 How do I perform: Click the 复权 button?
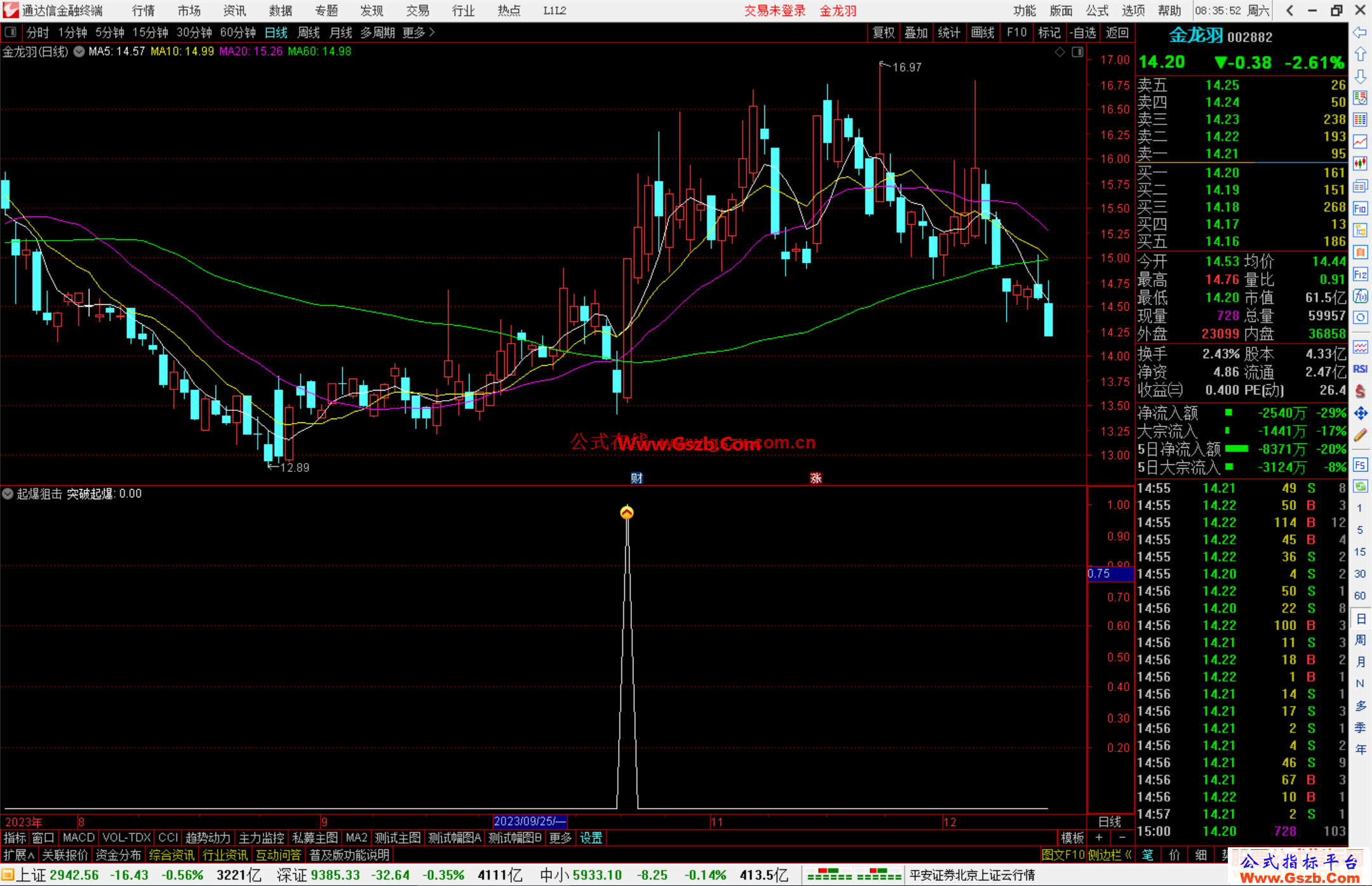884,32
